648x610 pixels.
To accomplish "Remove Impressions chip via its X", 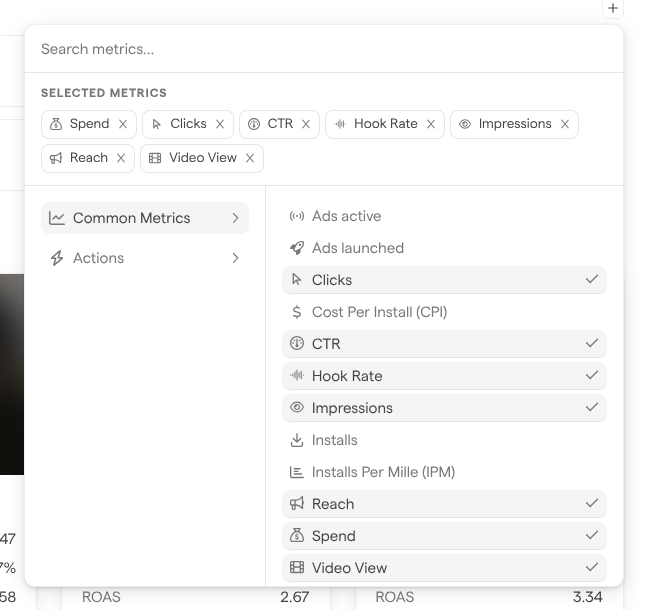I will click(565, 124).
